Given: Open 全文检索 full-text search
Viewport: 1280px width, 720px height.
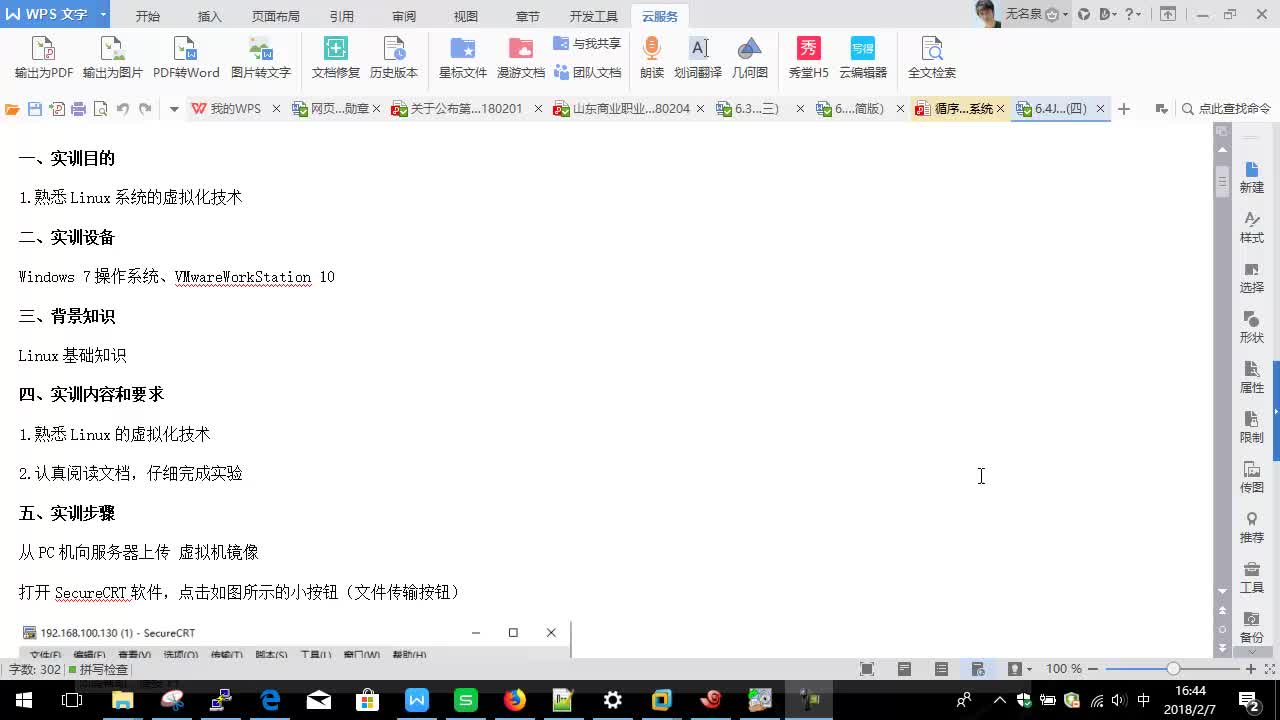Looking at the screenshot, I should (932, 58).
